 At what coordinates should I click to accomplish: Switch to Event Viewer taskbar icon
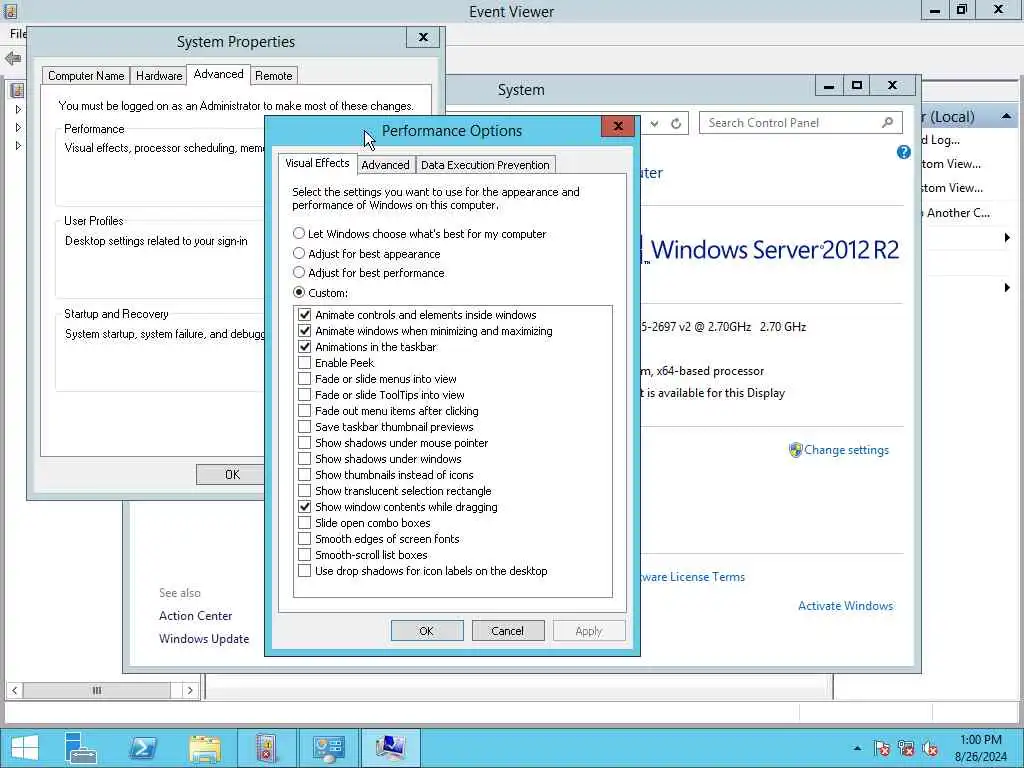tap(266, 748)
